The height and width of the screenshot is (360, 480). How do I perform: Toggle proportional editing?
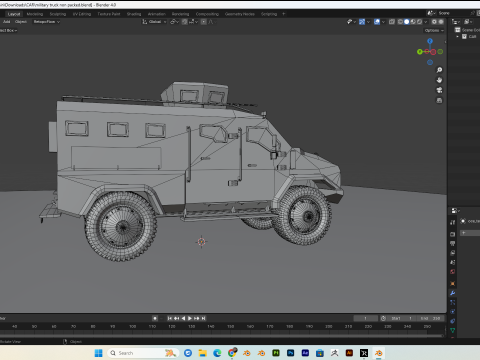(203, 22)
